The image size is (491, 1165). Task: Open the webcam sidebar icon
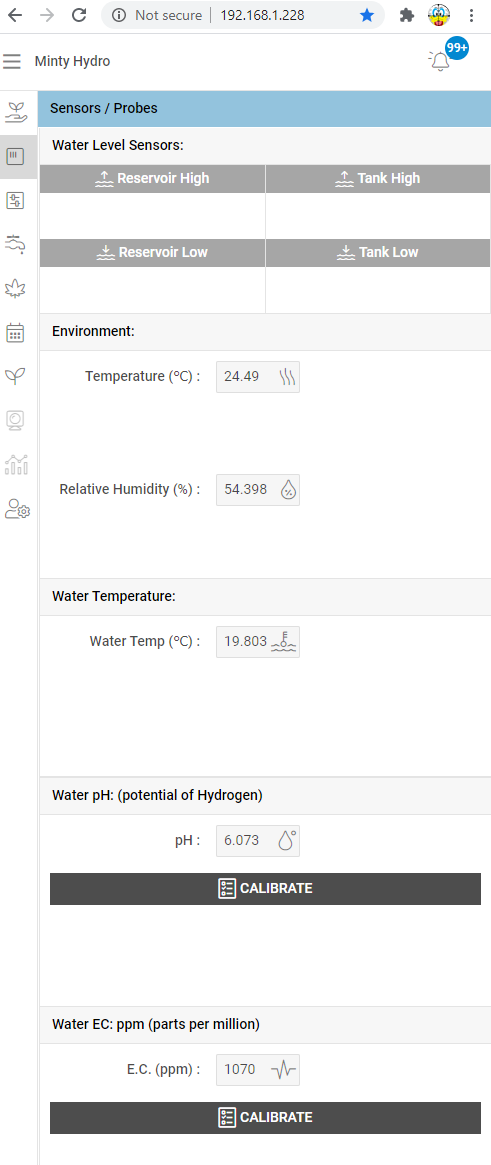click(x=16, y=421)
